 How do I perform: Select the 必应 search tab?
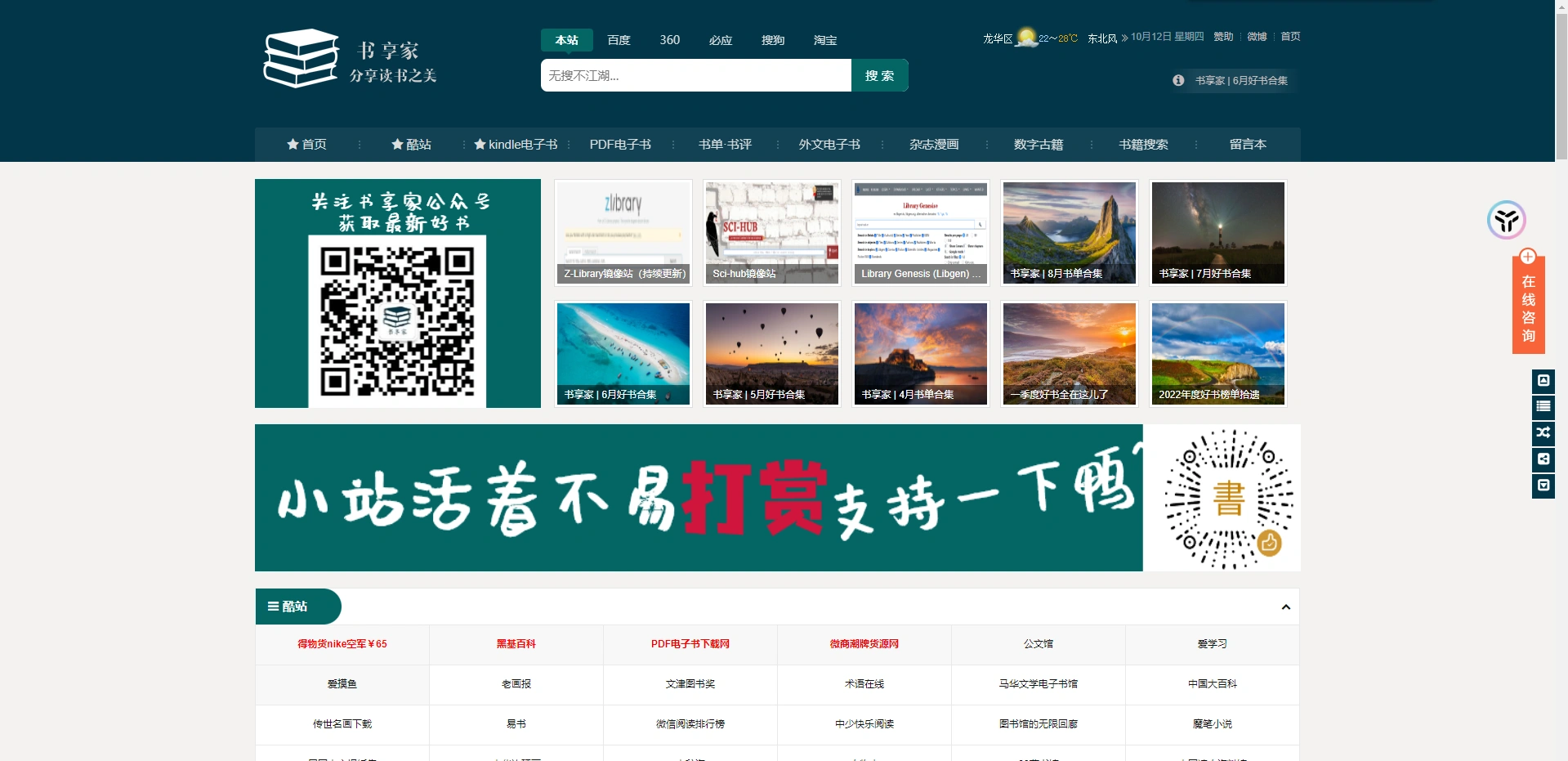[720, 40]
